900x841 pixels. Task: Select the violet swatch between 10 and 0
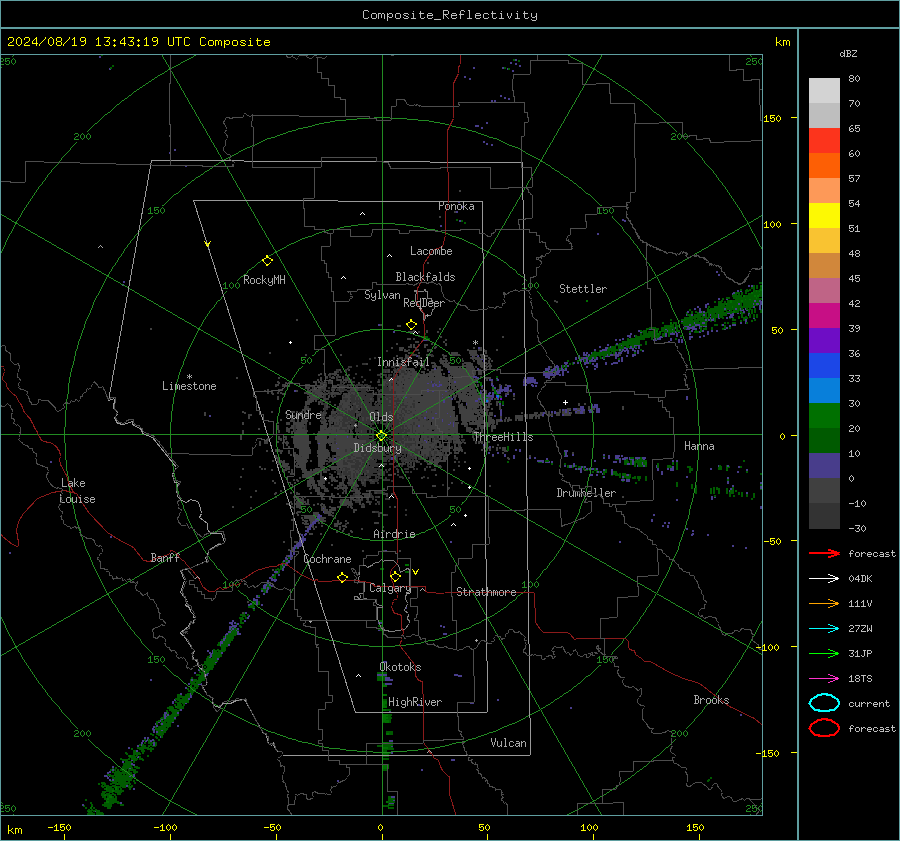[824, 466]
